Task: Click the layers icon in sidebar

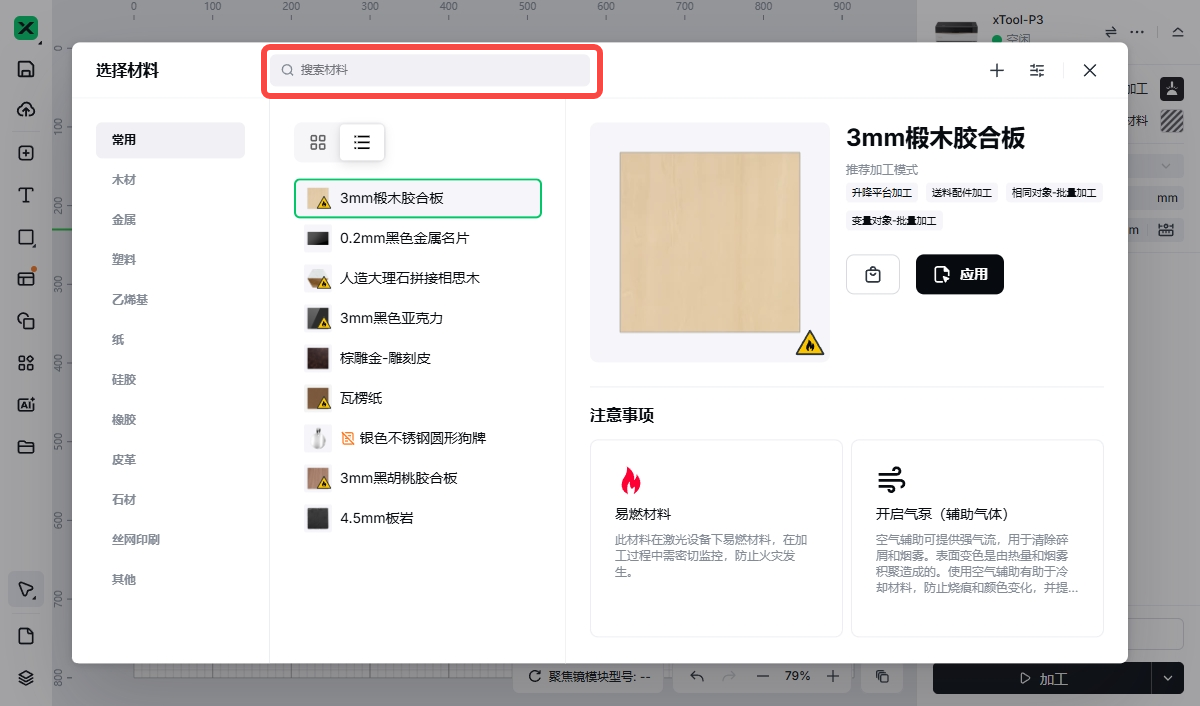Action: point(26,677)
